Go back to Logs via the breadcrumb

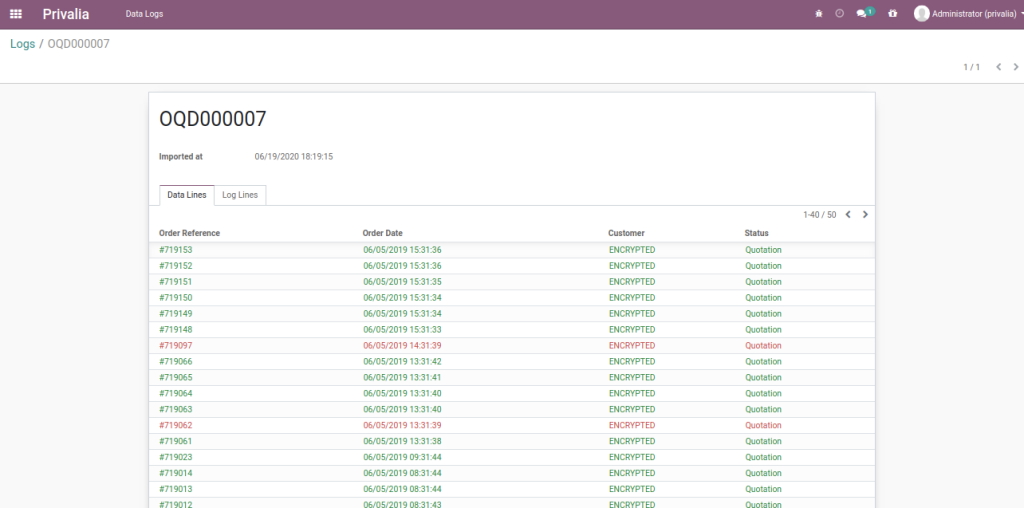(23, 44)
